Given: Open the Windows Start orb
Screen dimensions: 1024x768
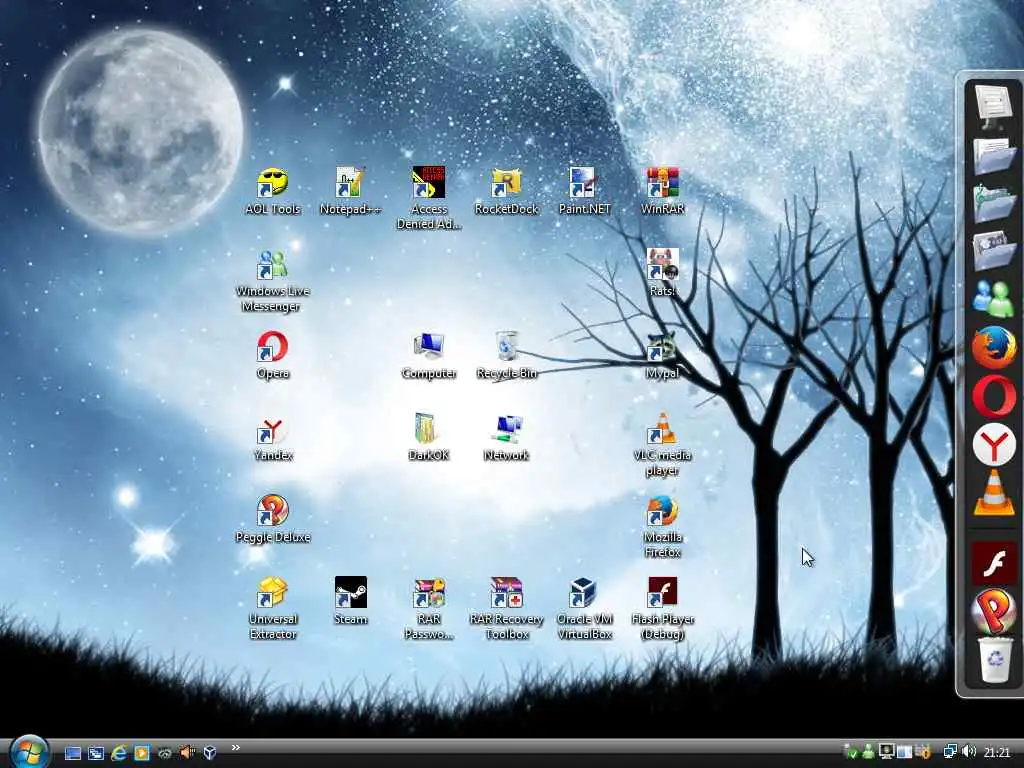Looking at the screenshot, I should click(29, 752).
